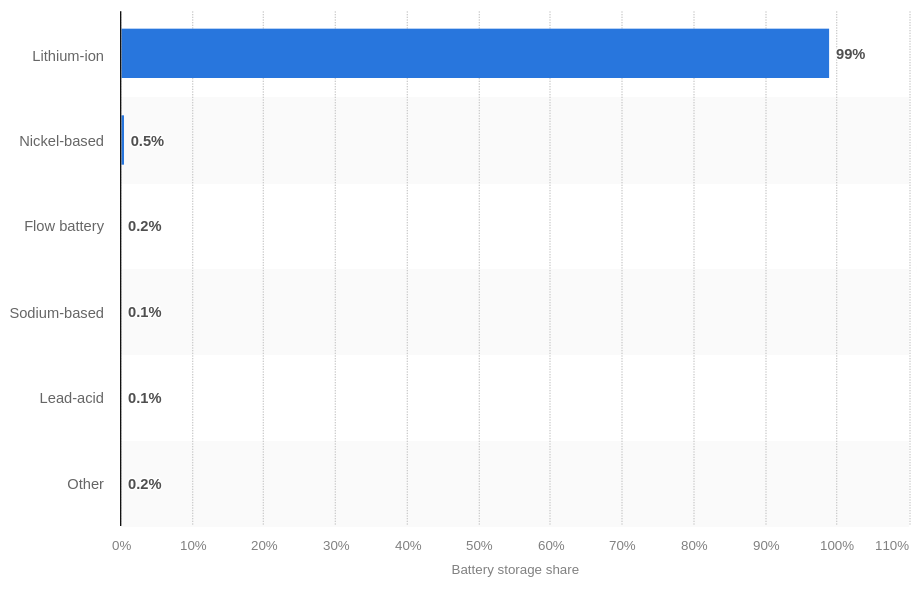Image resolution: width=917 pixels, height=593 pixels.
Task: Select the Nickel-based category label
Action: [x=61, y=141]
